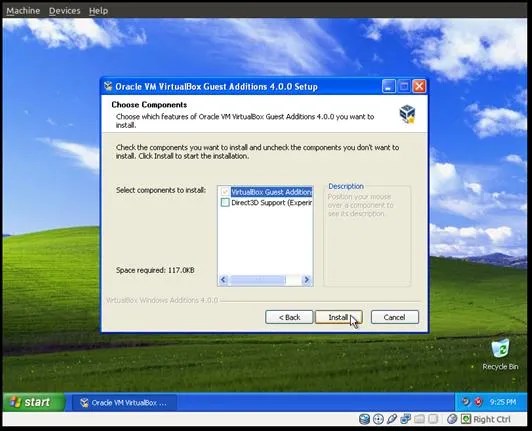532x431 pixels.
Task: Open the Windows XP Start menu
Action: point(33,402)
